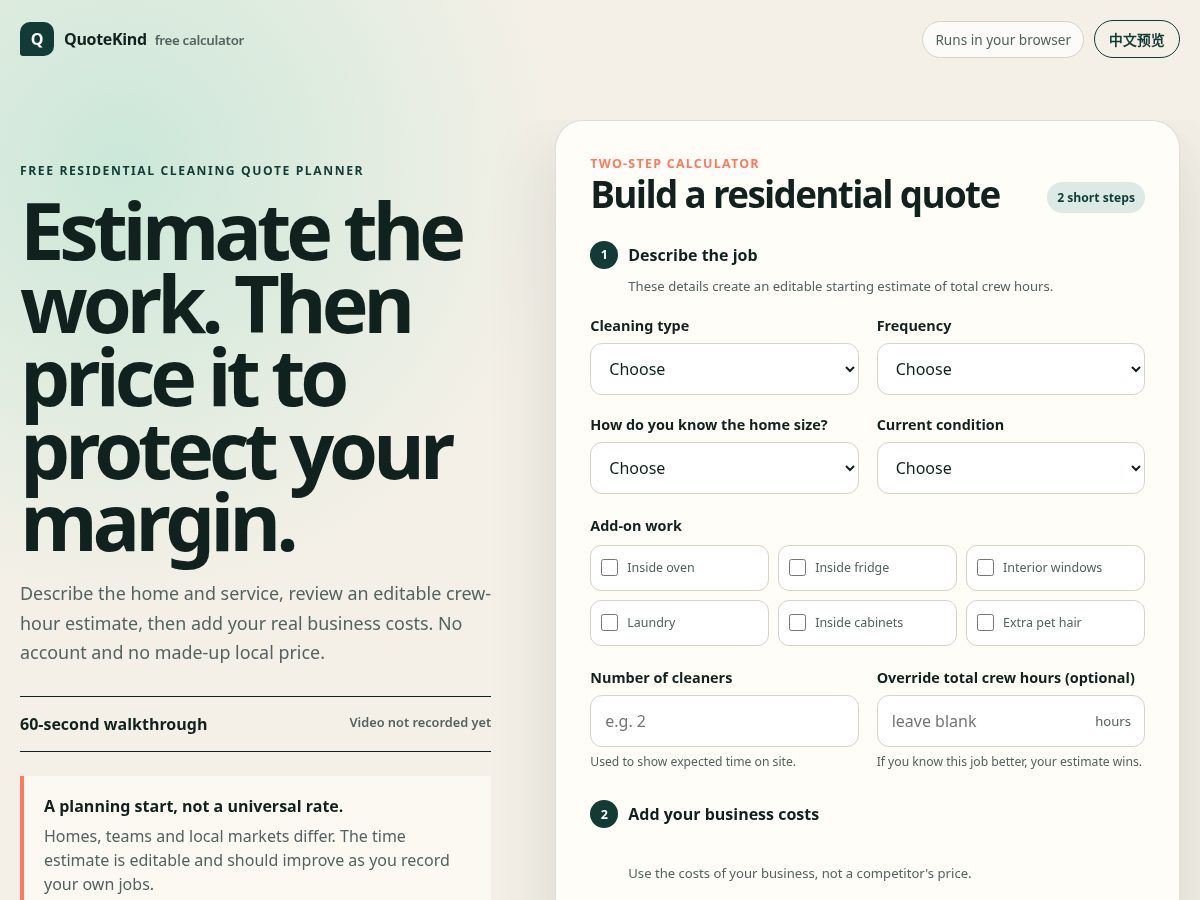Click the QuoteKind Q logo icon
This screenshot has height=900, width=1200.
[37, 39]
